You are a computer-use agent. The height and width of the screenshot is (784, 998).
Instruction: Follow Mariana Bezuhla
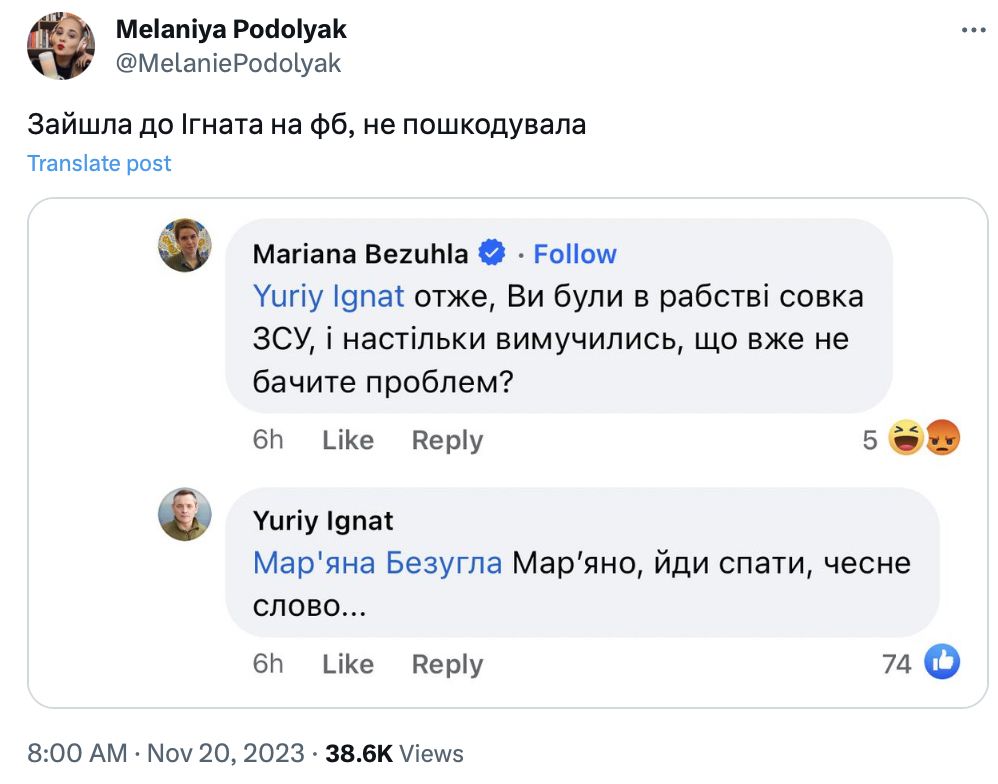[x=575, y=254]
